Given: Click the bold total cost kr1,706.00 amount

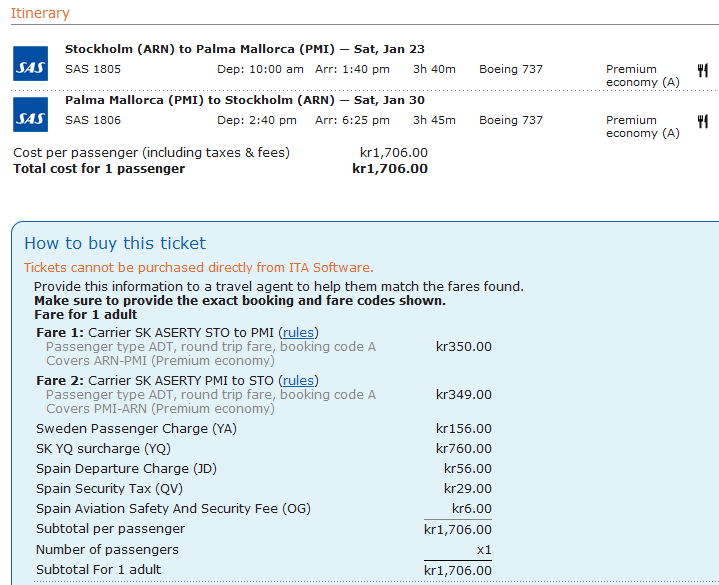Looking at the screenshot, I should coord(389,169).
